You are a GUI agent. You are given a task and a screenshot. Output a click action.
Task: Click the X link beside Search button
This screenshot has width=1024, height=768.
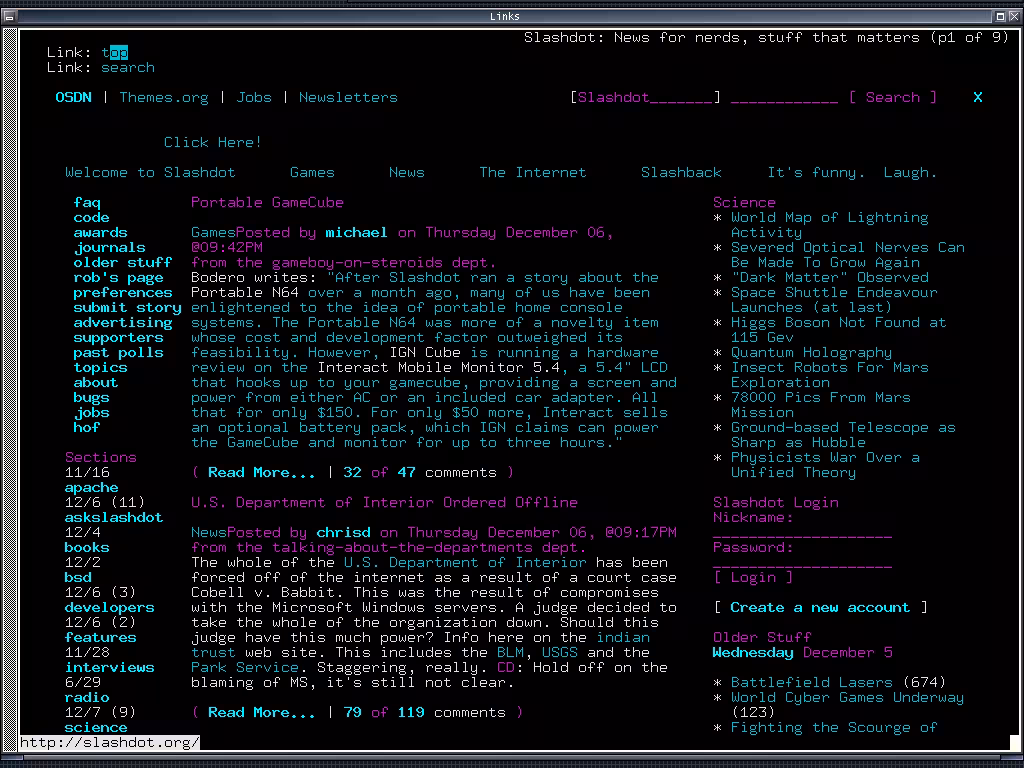[978, 97]
